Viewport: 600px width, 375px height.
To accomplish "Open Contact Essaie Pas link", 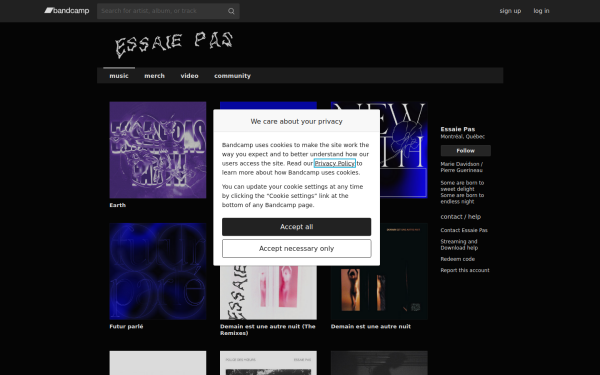I will point(464,230).
